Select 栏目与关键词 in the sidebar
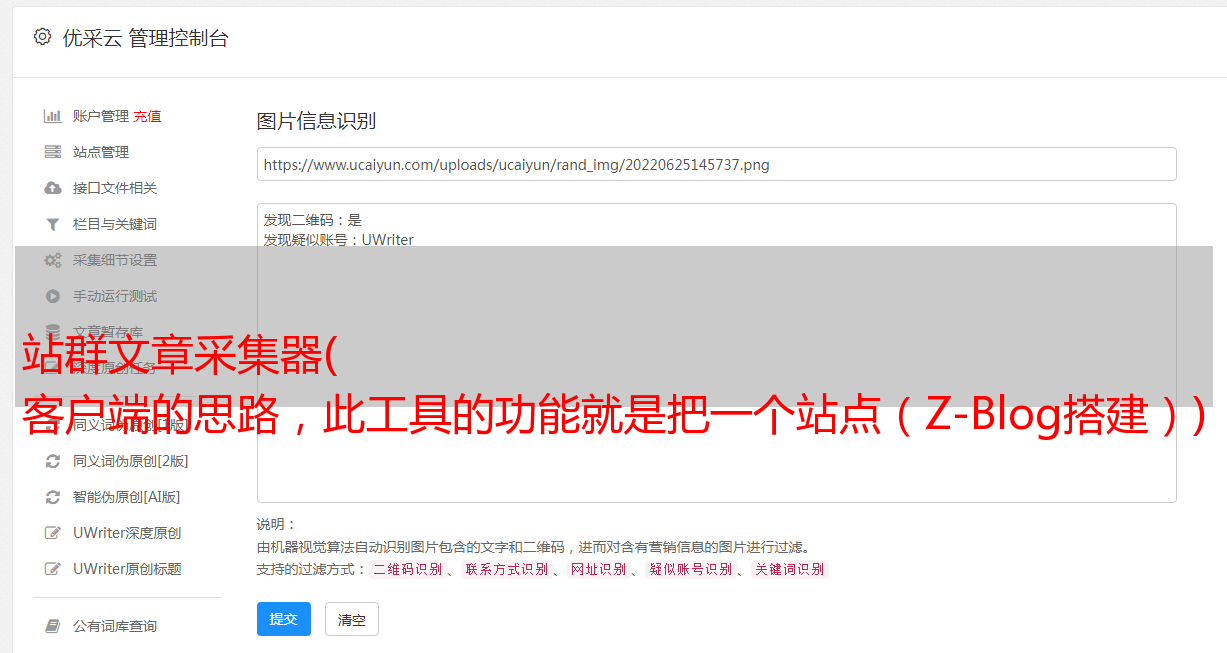The height and width of the screenshot is (653, 1227). coord(115,224)
